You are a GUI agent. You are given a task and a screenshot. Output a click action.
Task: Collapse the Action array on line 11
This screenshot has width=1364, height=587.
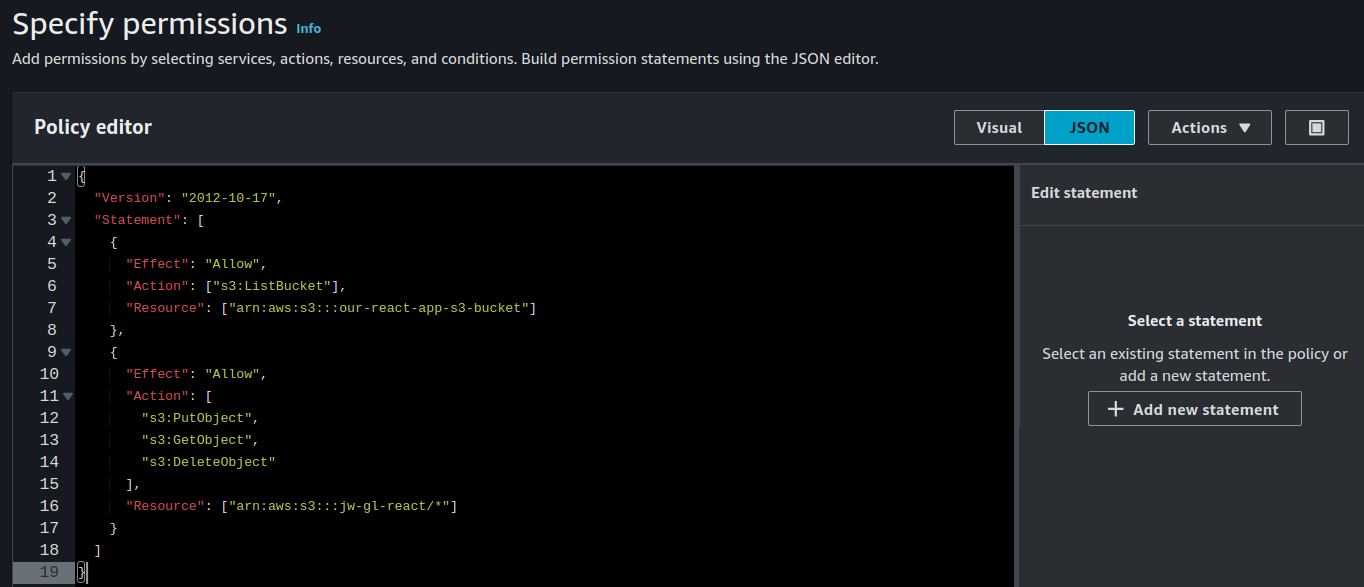66,395
